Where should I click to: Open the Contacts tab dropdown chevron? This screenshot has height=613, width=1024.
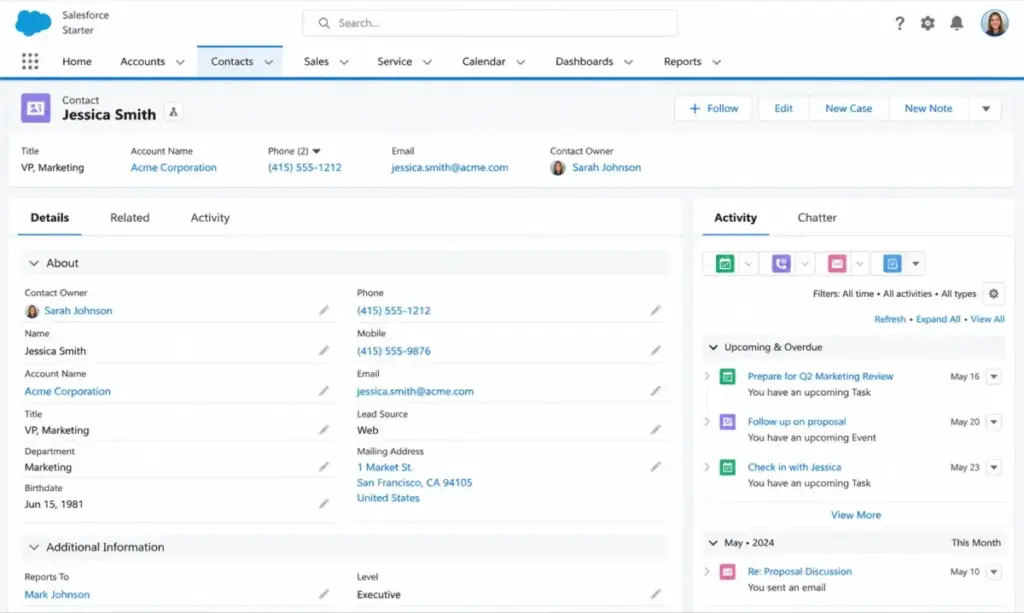pos(268,62)
